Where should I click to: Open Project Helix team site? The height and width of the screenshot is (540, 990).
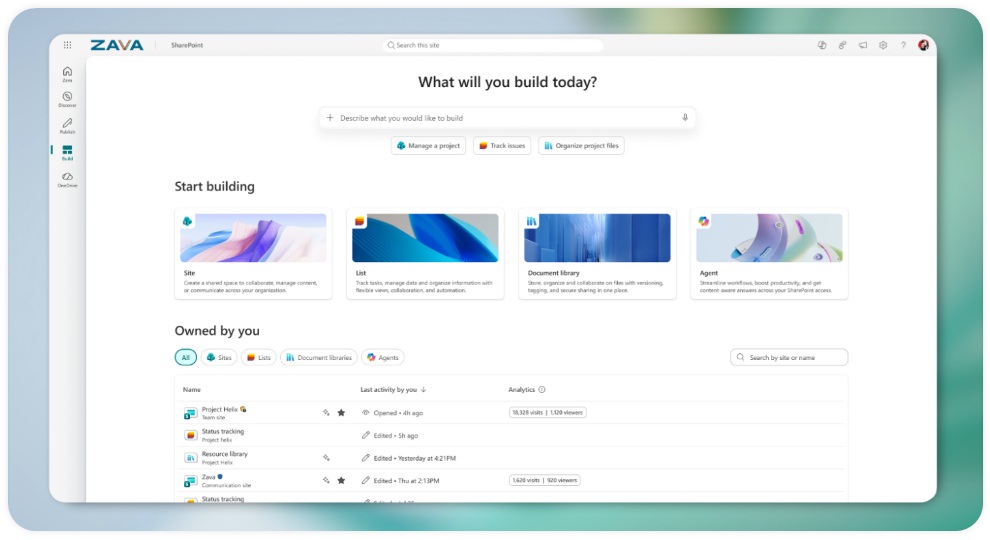(x=220, y=409)
